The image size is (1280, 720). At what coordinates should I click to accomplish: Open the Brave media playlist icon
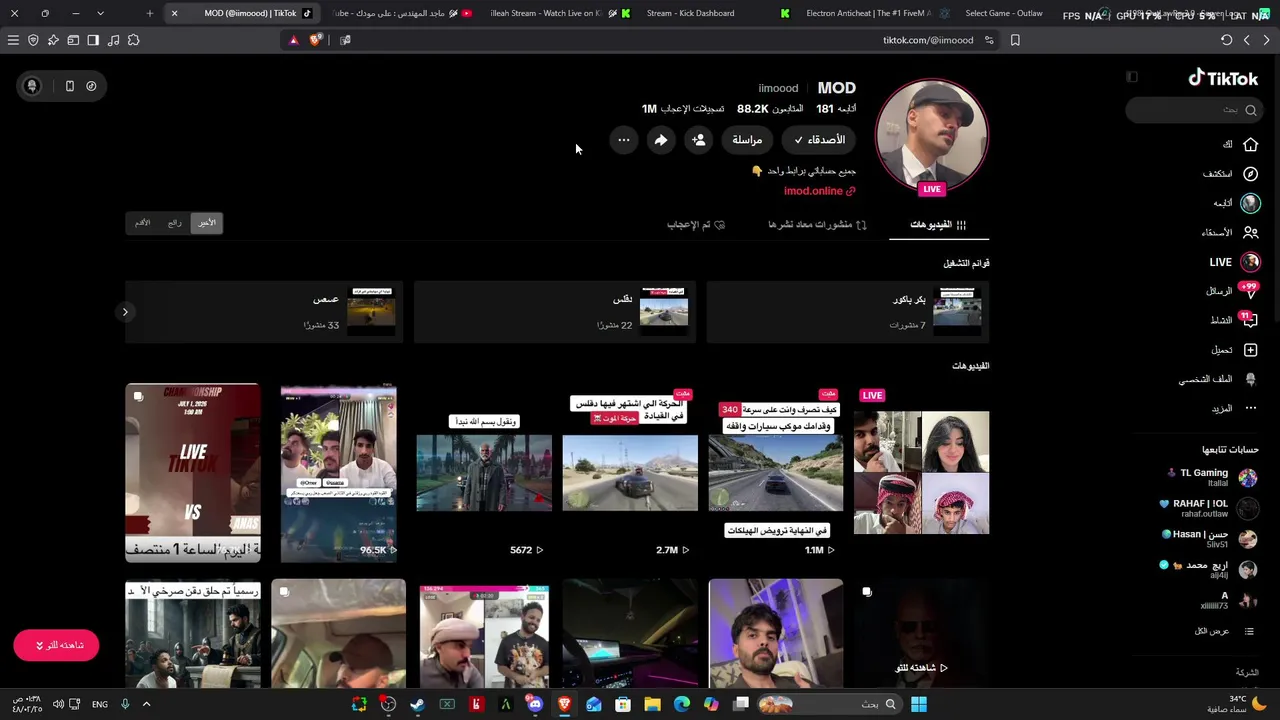coord(113,40)
